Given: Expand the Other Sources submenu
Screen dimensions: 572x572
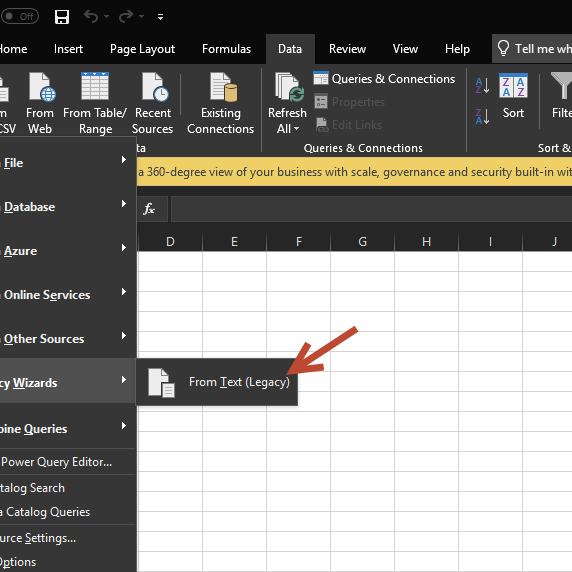Looking at the screenshot, I should point(67,339).
